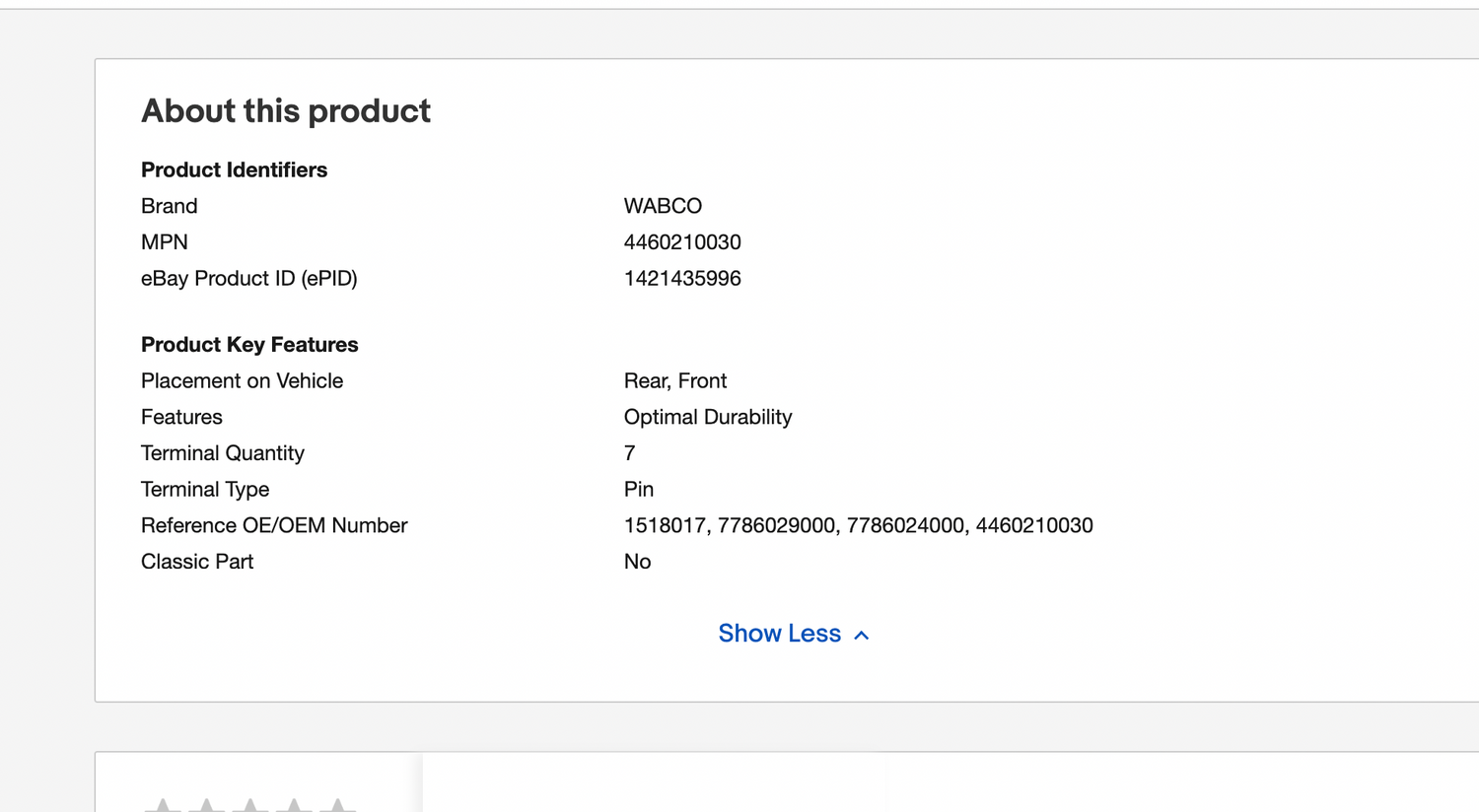Click the Product Key Features heading
Screen dimensions: 1479x812
pyautogui.click(x=249, y=345)
